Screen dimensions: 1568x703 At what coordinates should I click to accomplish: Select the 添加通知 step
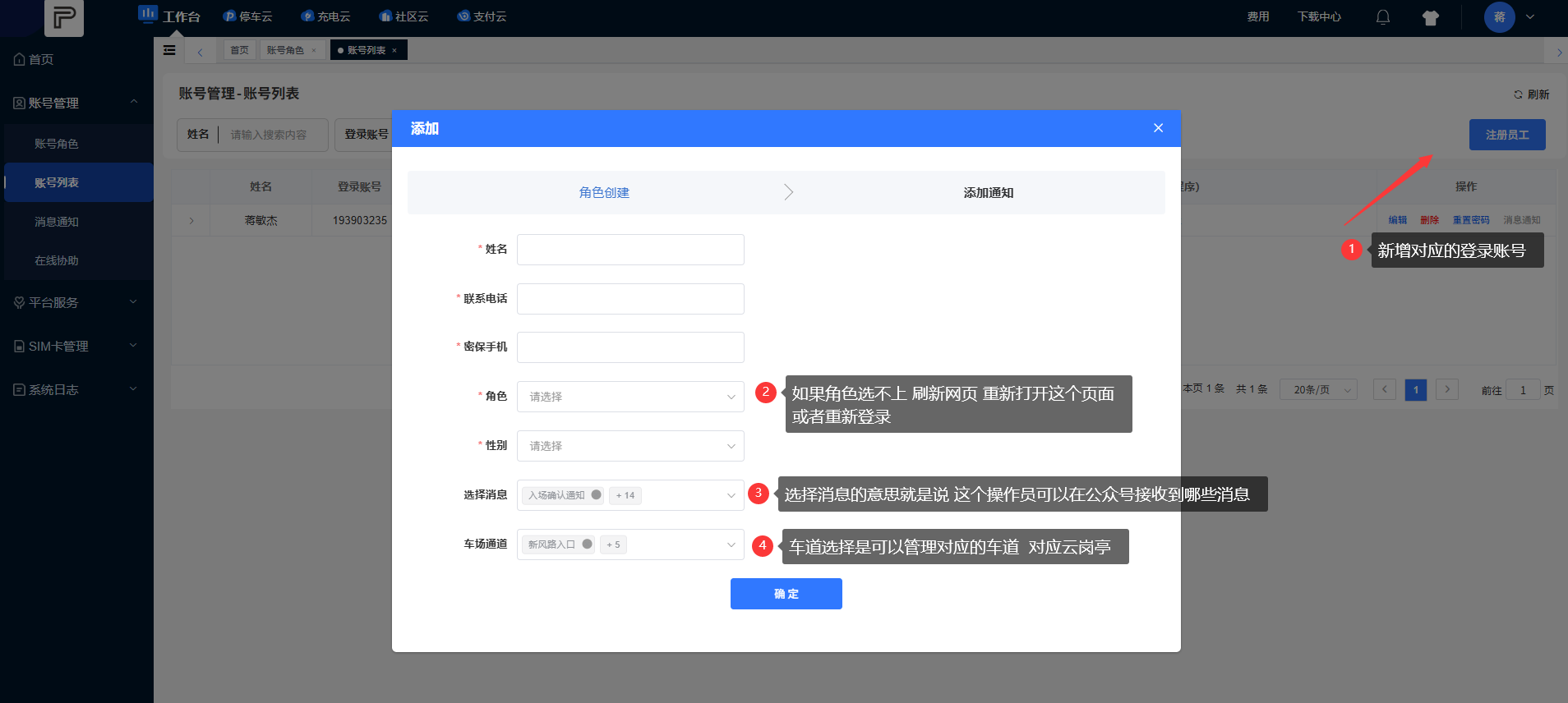pyautogui.click(x=989, y=192)
